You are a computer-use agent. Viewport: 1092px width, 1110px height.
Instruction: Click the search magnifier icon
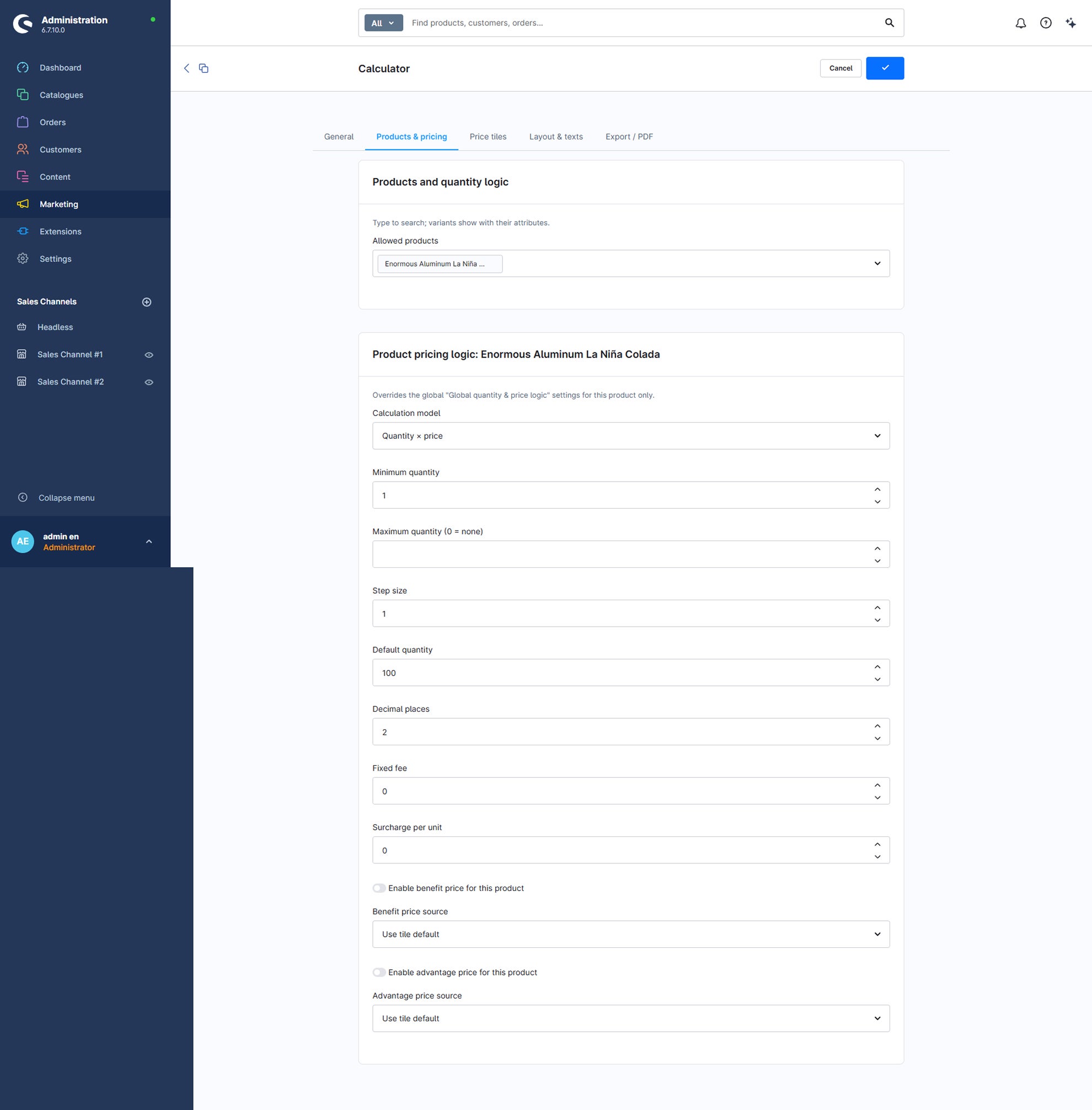click(x=889, y=23)
